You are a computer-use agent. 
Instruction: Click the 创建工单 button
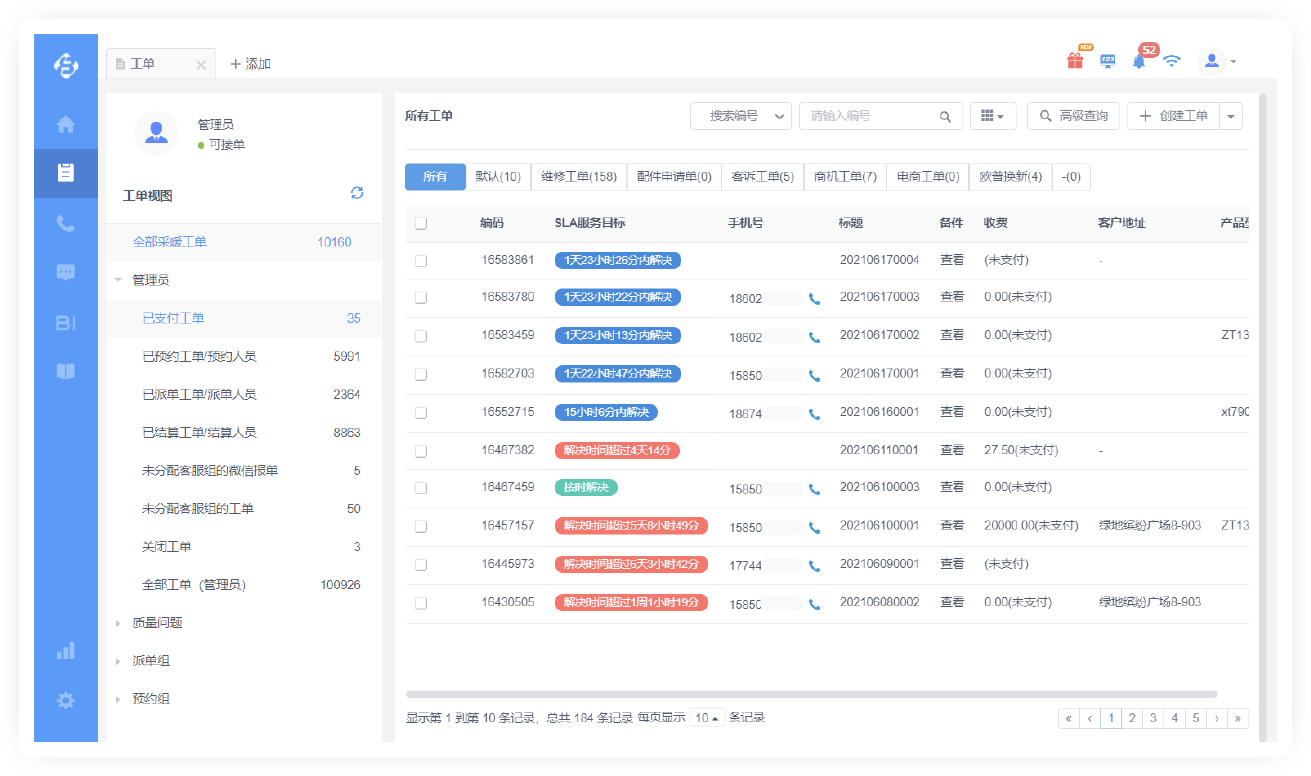click(1173, 116)
